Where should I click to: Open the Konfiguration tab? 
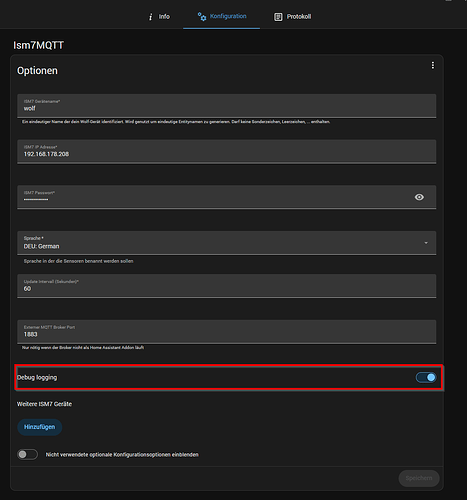coord(222,16)
